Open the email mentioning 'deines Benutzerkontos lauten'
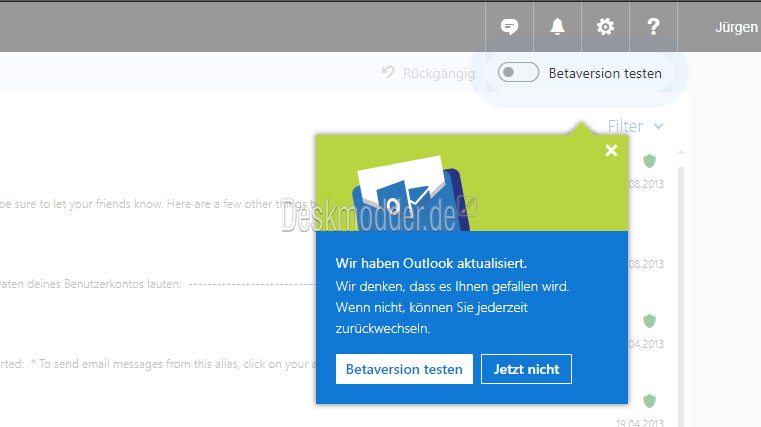Screen dimensions: 761x427 tap(158, 284)
